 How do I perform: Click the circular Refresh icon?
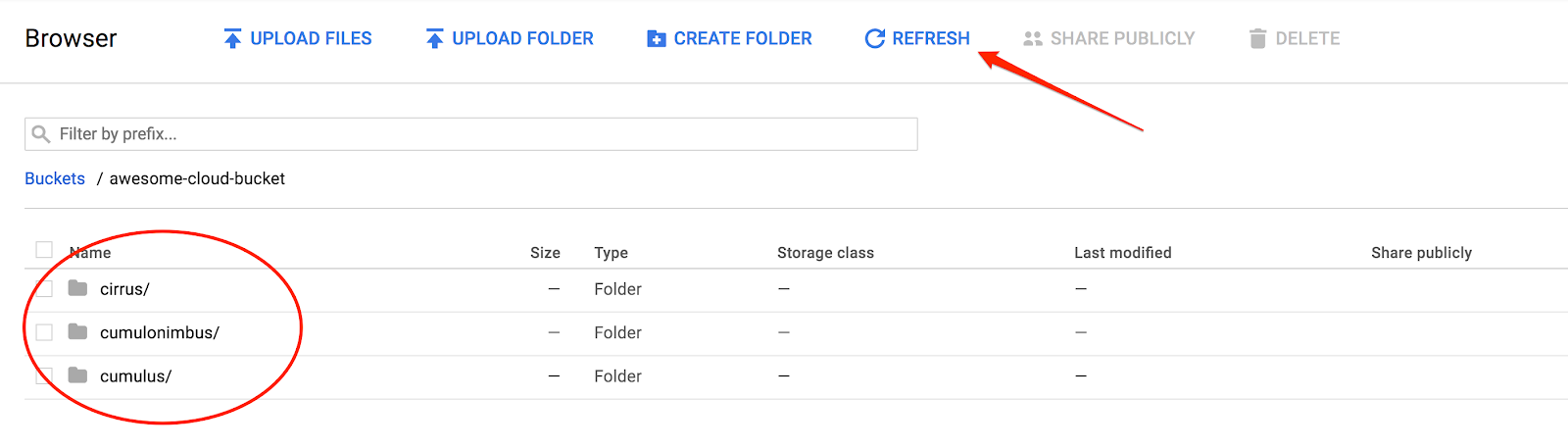coord(874,39)
